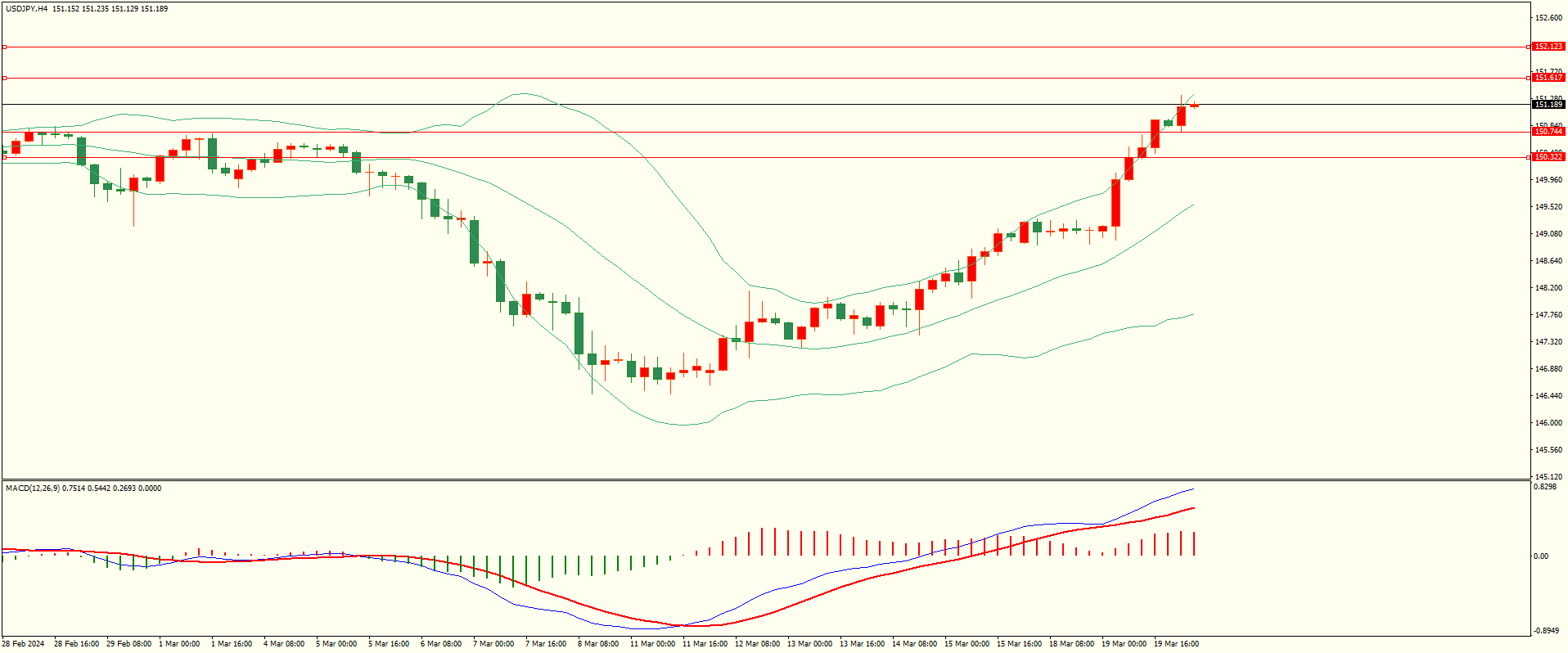Click the 11 Mar 00:00 time label
Screen dimensions: 1568x653
pos(652,644)
